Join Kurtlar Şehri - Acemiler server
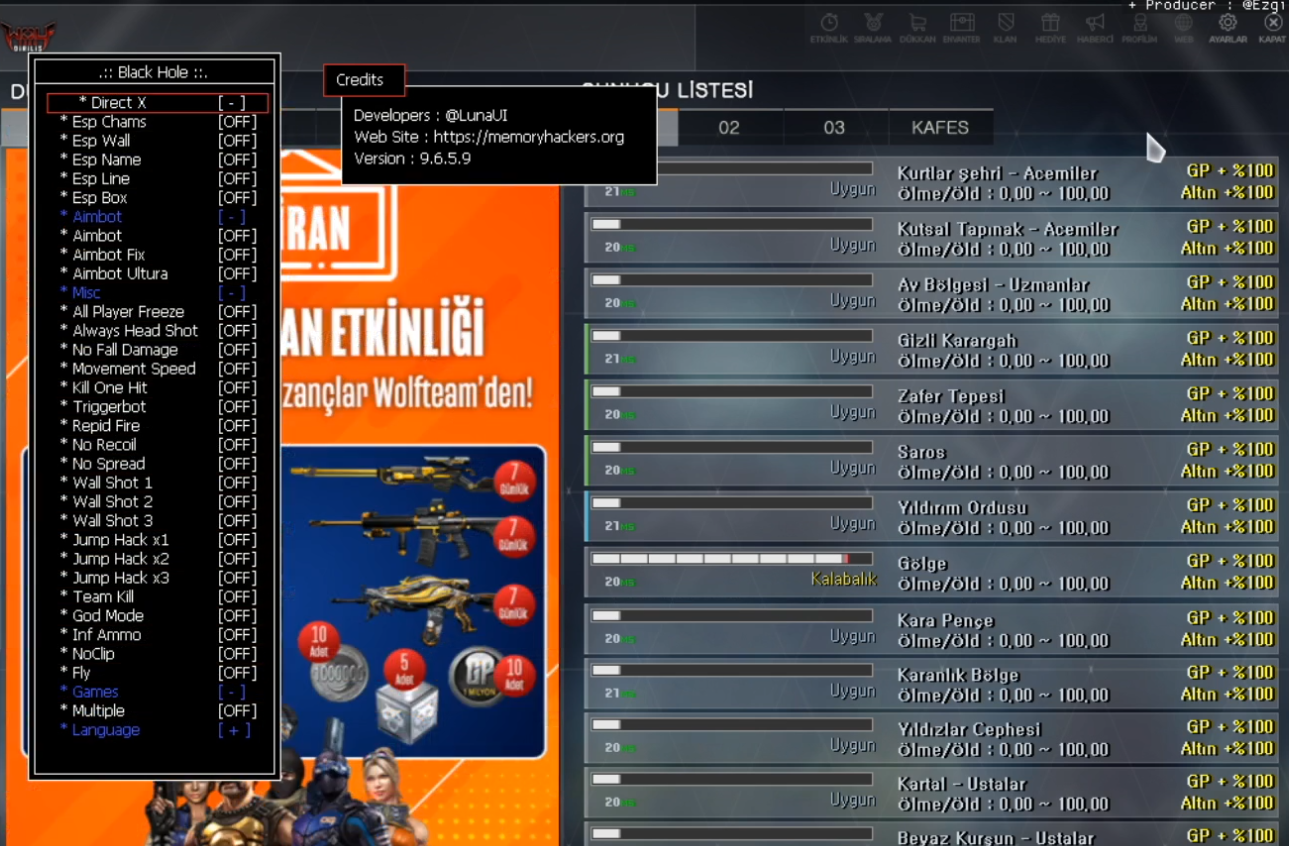The image size is (1289, 846). tap(931, 182)
